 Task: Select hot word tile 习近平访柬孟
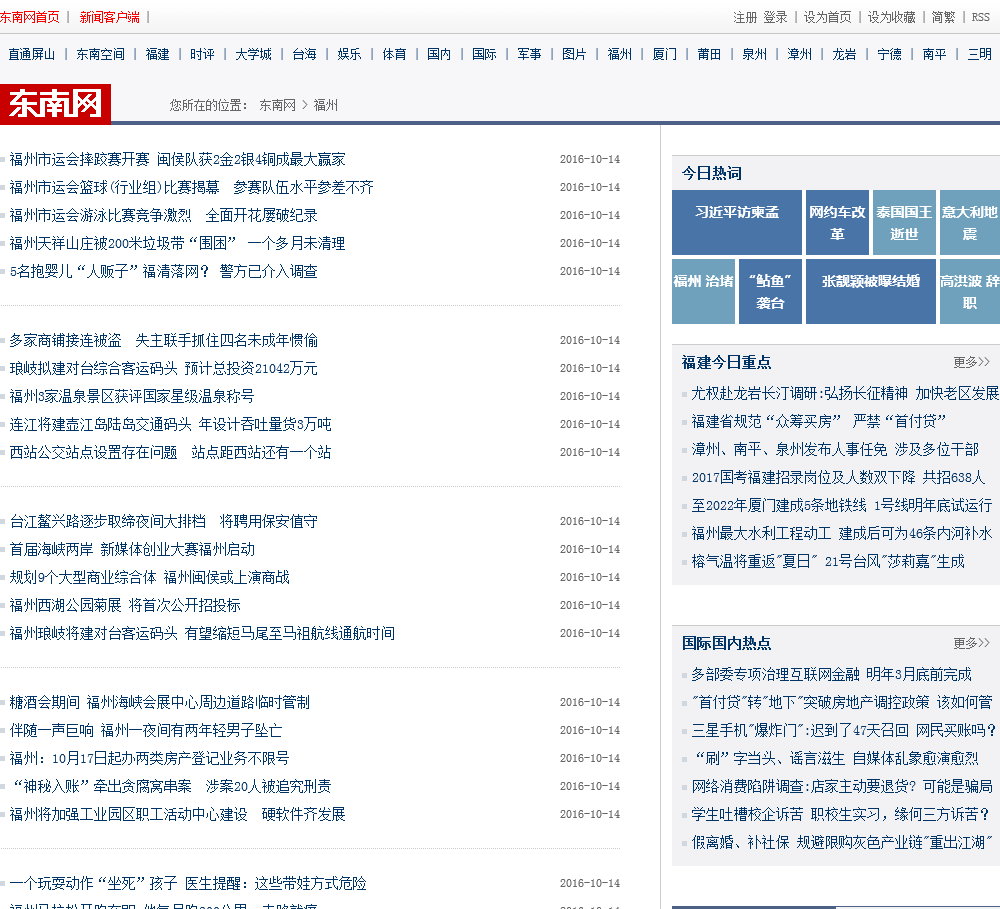(x=737, y=222)
